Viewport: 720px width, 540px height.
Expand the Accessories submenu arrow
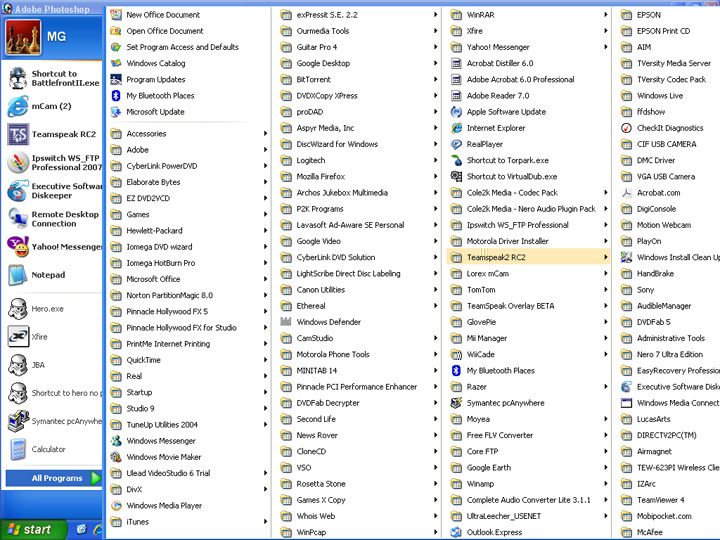coord(265,134)
